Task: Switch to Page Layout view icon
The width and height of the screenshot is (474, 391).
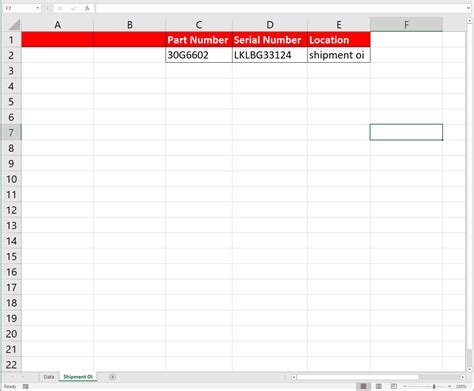Action: pyautogui.click(x=379, y=386)
